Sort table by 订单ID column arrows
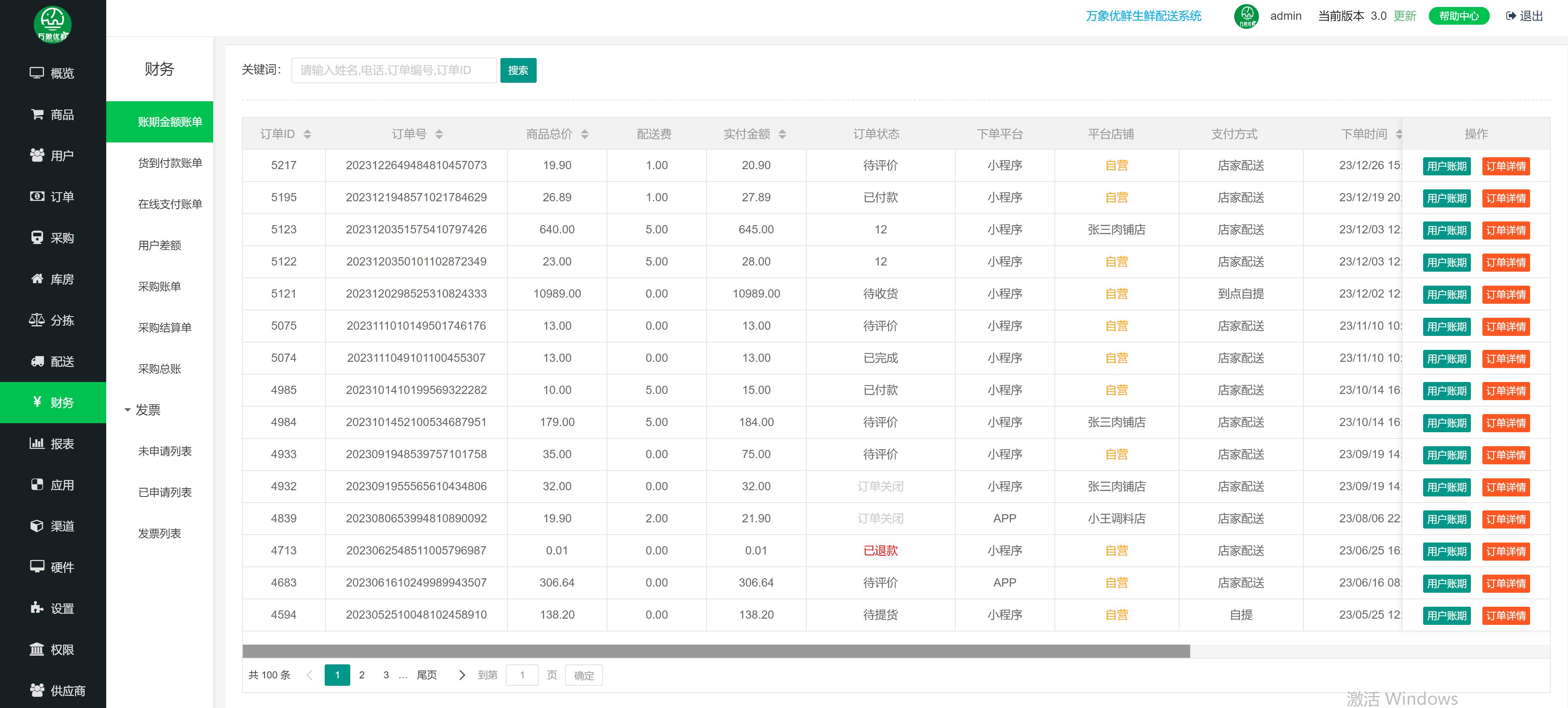This screenshot has height=708, width=1568. (x=307, y=134)
